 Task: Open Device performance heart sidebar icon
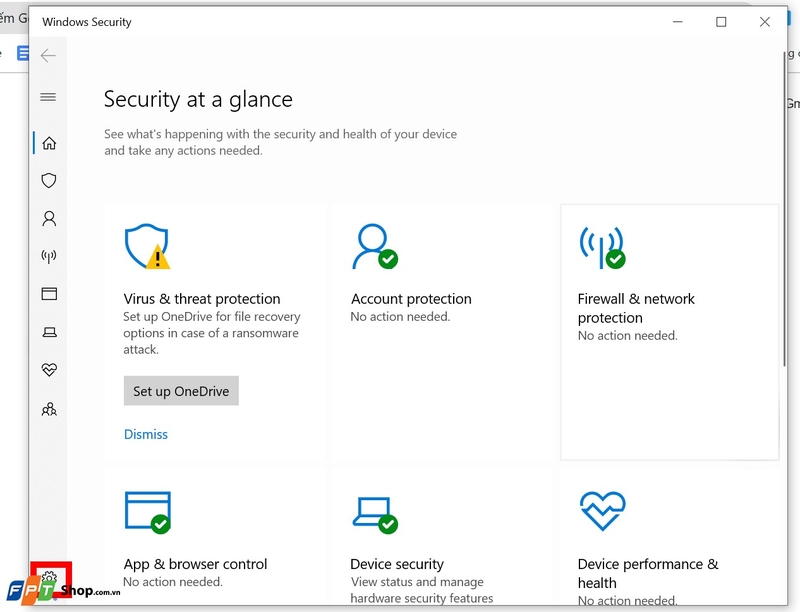pos(49,370)
